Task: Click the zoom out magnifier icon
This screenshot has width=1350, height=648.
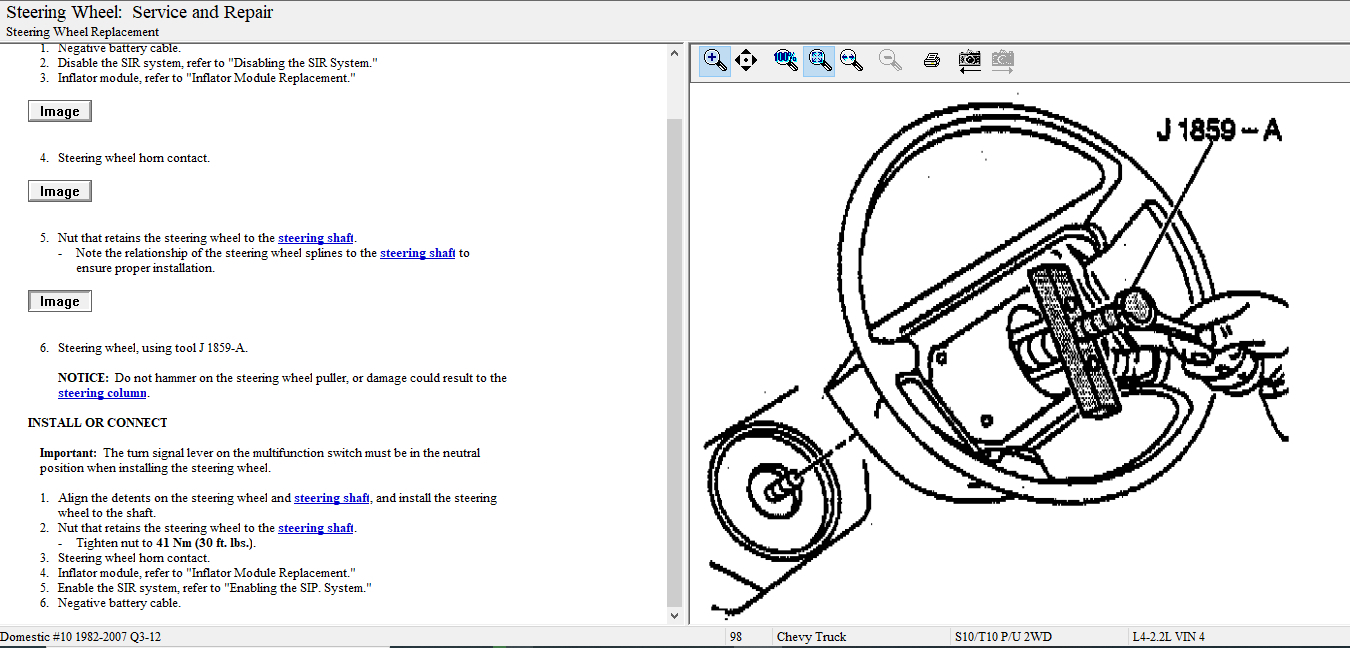Action: (x=890, y=60)
